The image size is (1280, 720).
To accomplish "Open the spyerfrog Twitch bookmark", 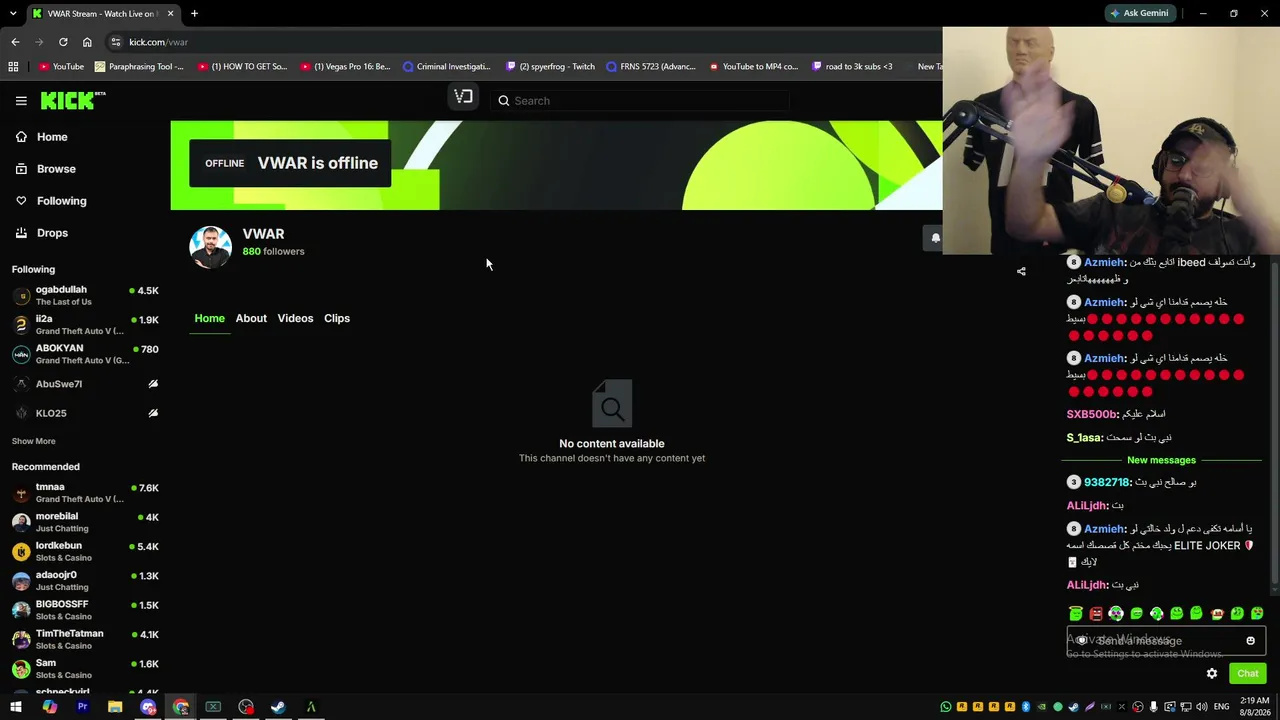I will [550, 67].
